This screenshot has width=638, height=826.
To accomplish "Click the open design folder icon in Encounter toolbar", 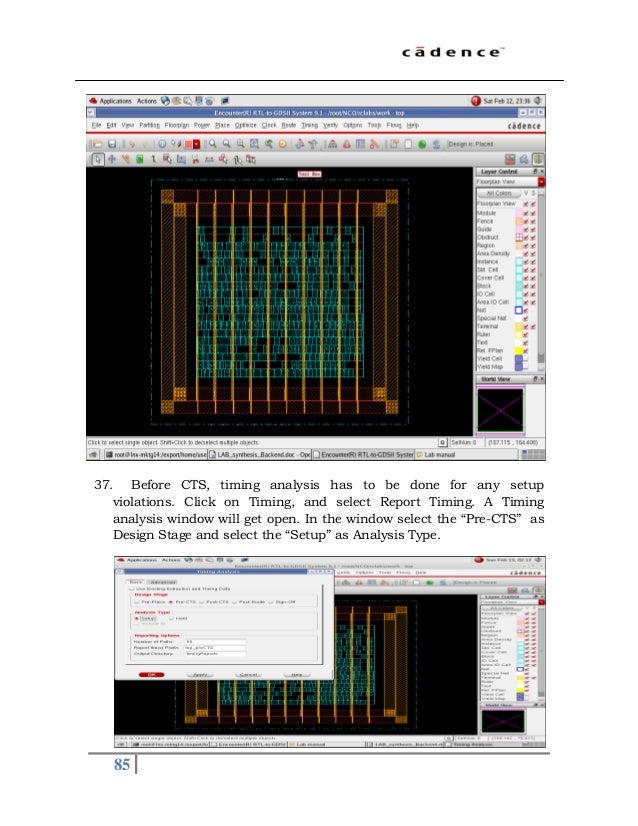I will pos(96,144).
